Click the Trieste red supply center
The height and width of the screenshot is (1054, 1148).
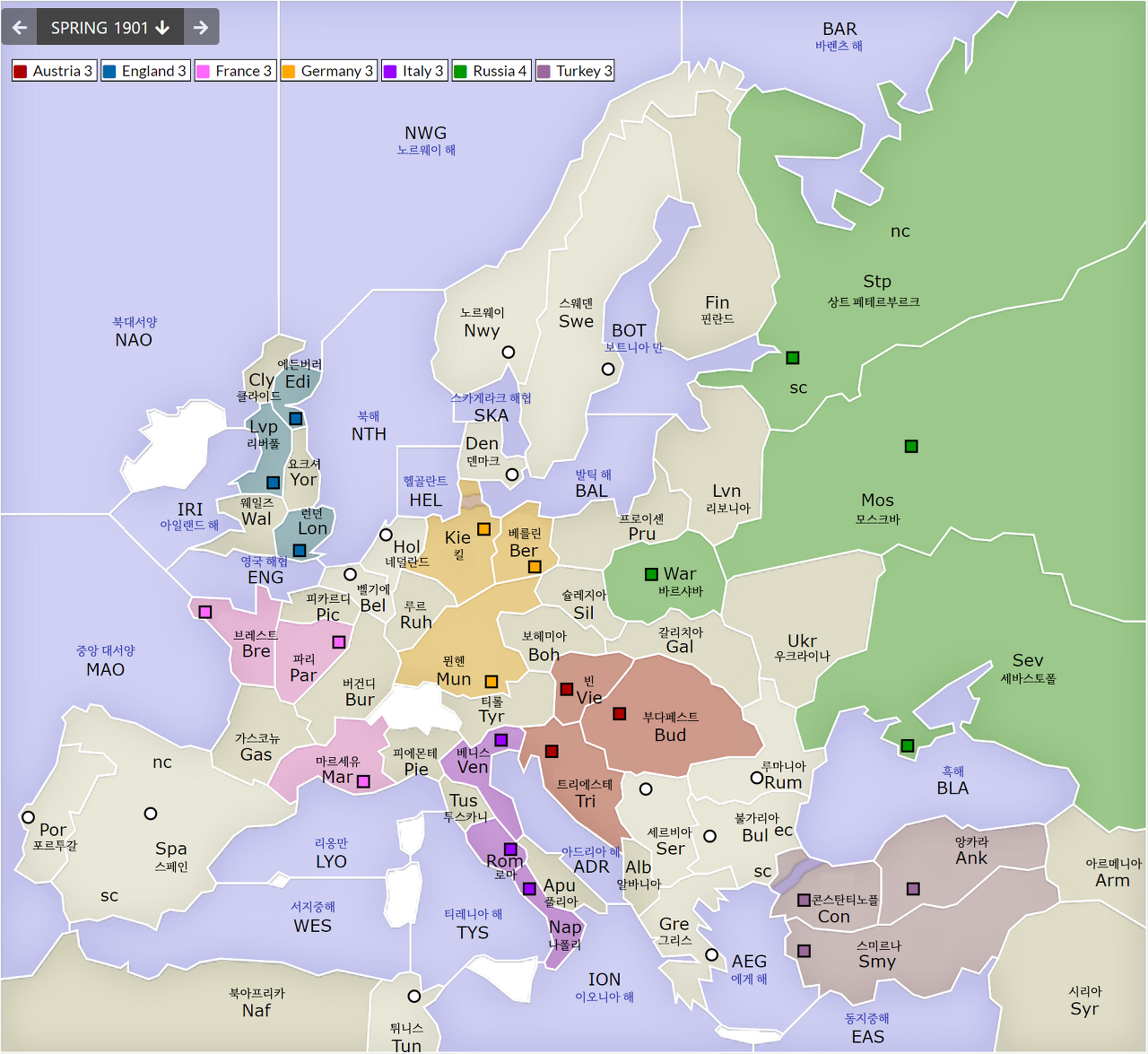tap(552, 752)
